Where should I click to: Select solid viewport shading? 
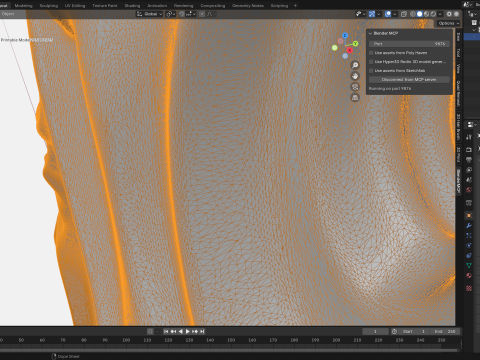click(x=420, y=14)
